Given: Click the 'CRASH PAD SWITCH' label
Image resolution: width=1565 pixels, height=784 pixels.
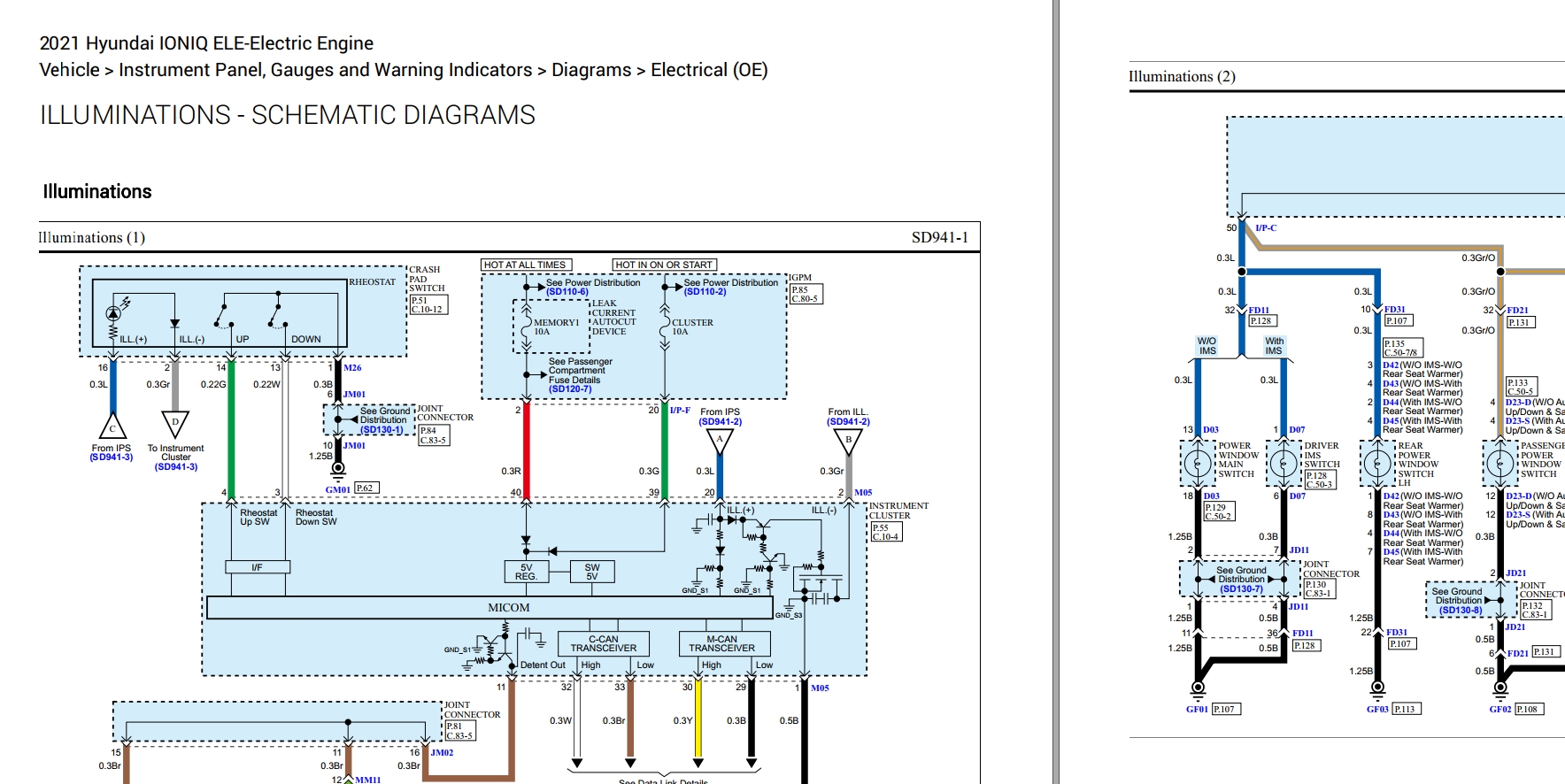Looking at the screenshot, I should 427,279.
